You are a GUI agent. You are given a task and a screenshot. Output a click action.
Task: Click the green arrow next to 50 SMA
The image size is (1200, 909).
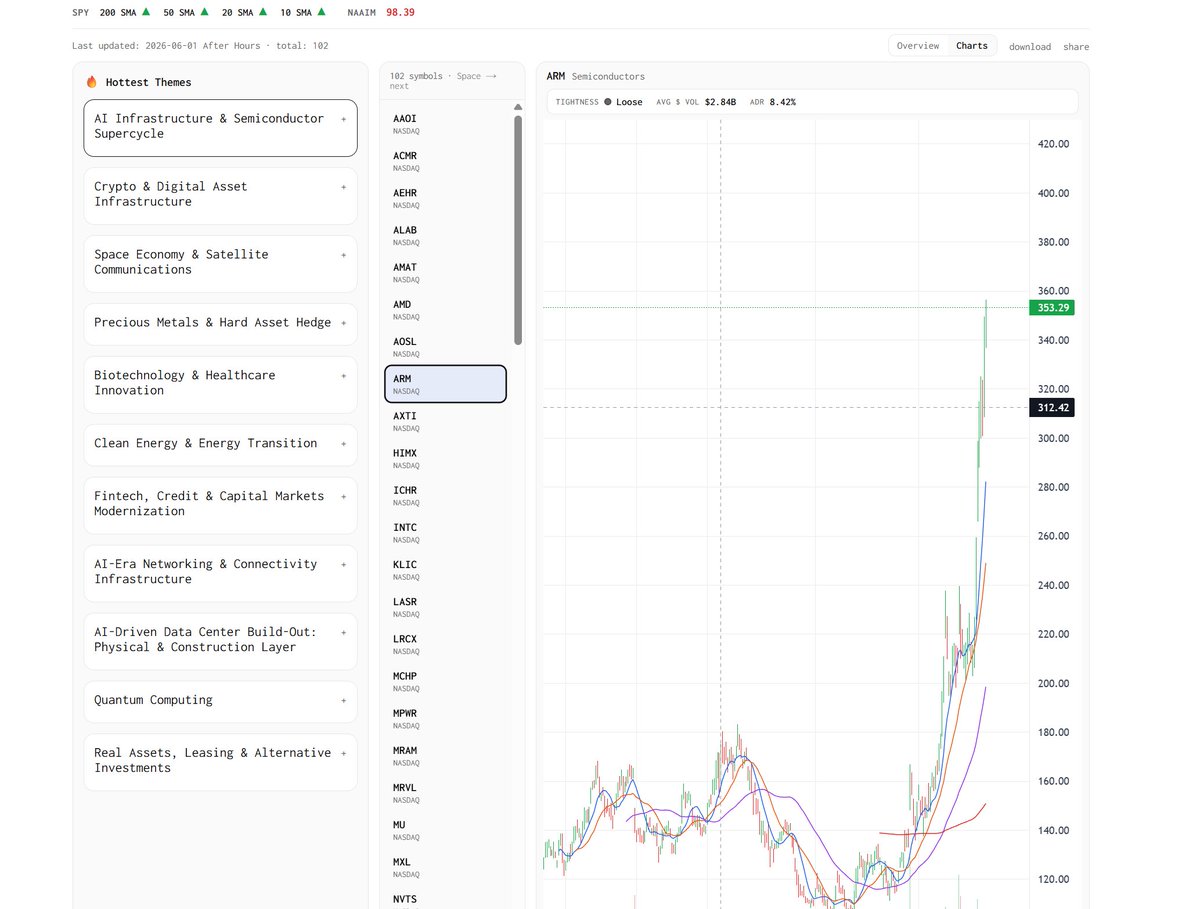[x=204, y=12]
